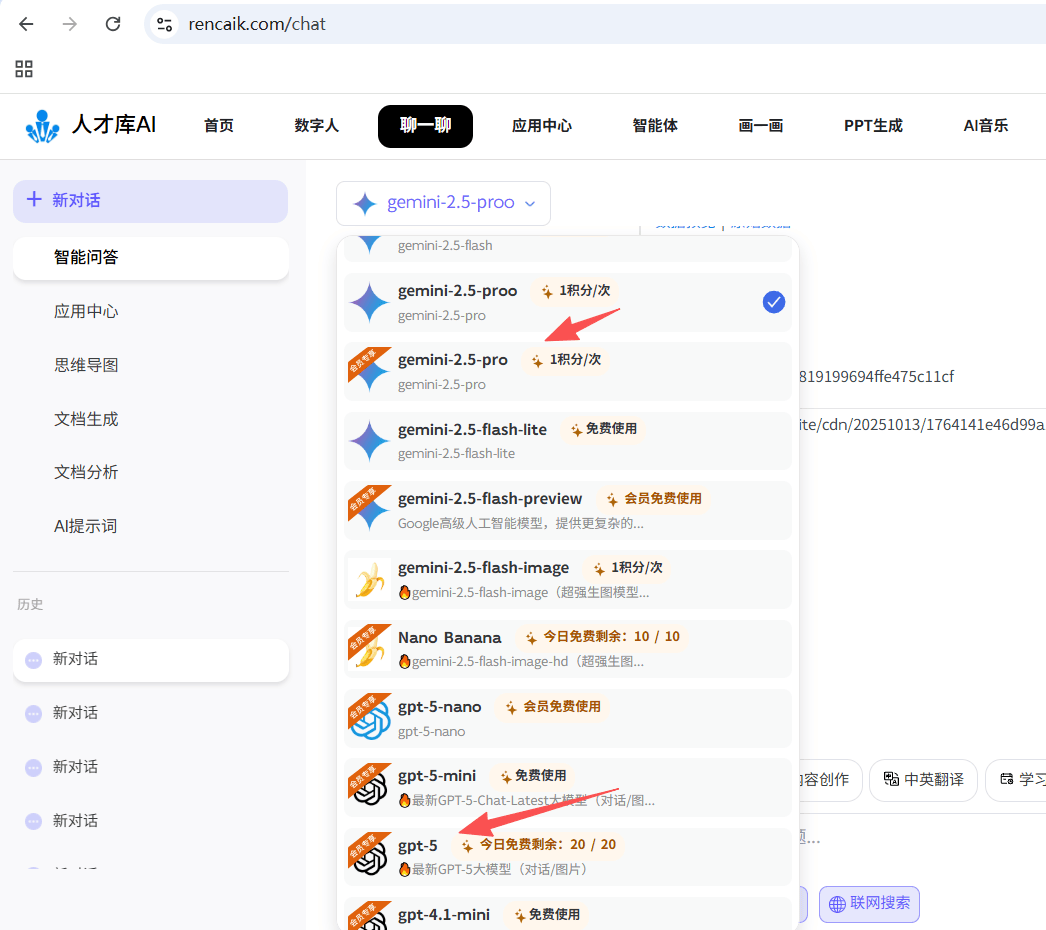Click the blue checkmark on gemini-2.5-proo
This screenshot has height=930, width=1046.
[773, 302]
